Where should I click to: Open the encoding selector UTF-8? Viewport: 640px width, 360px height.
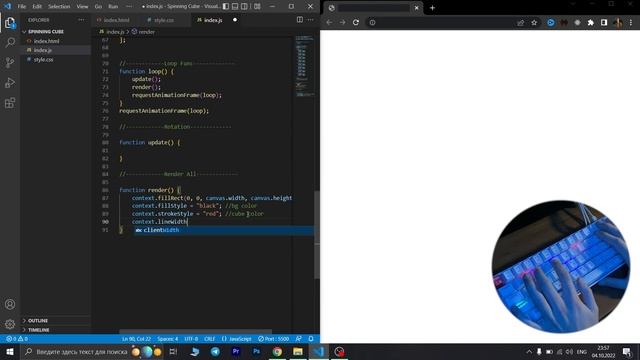[191, 339]
